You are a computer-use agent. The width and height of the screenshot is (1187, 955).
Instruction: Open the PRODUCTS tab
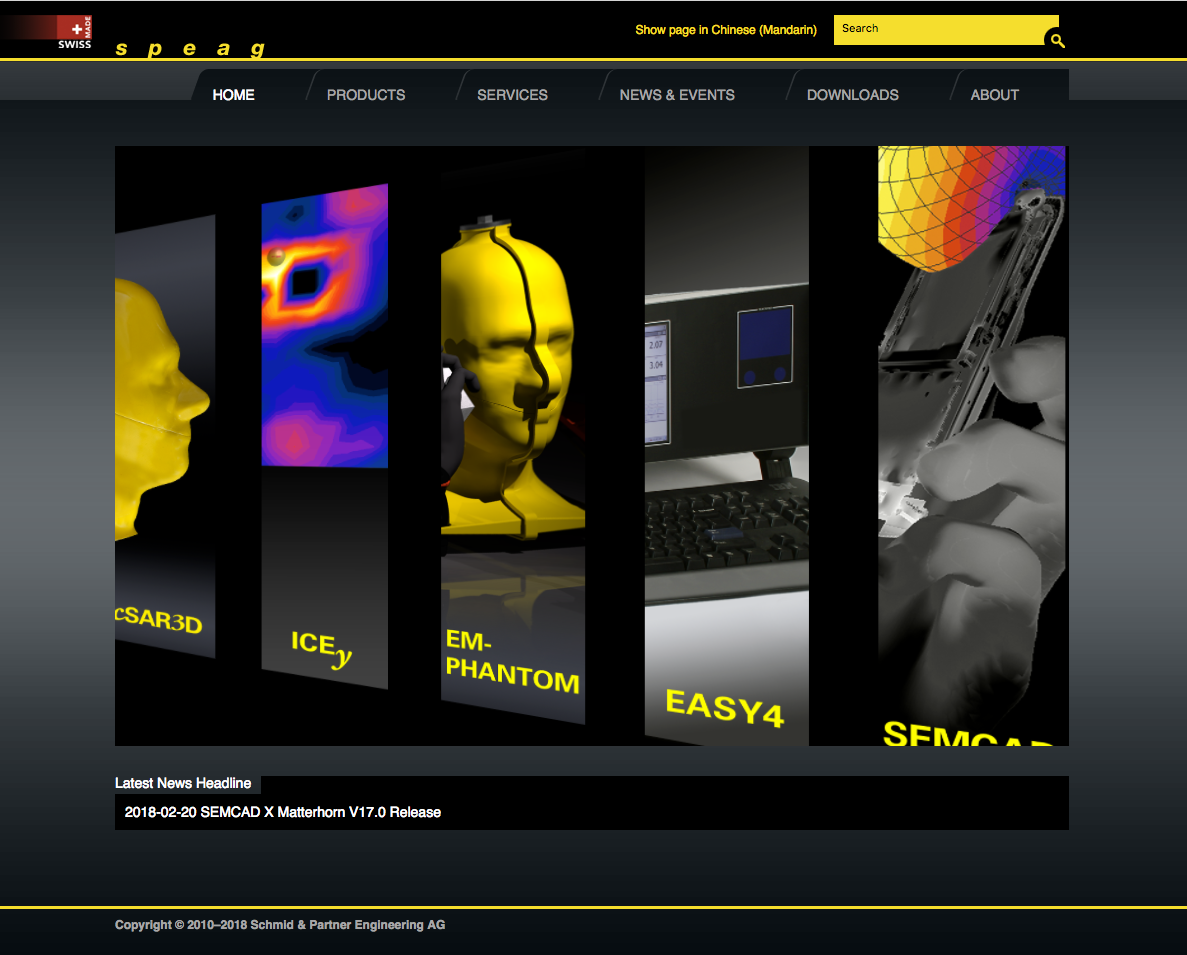coord(366,95)
